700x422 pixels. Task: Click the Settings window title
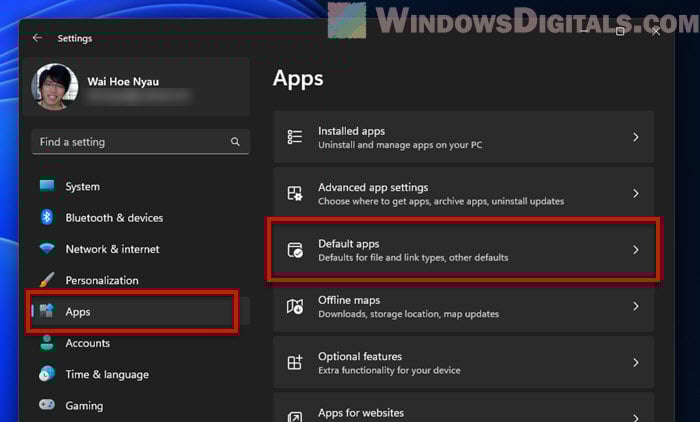(75, 38)
